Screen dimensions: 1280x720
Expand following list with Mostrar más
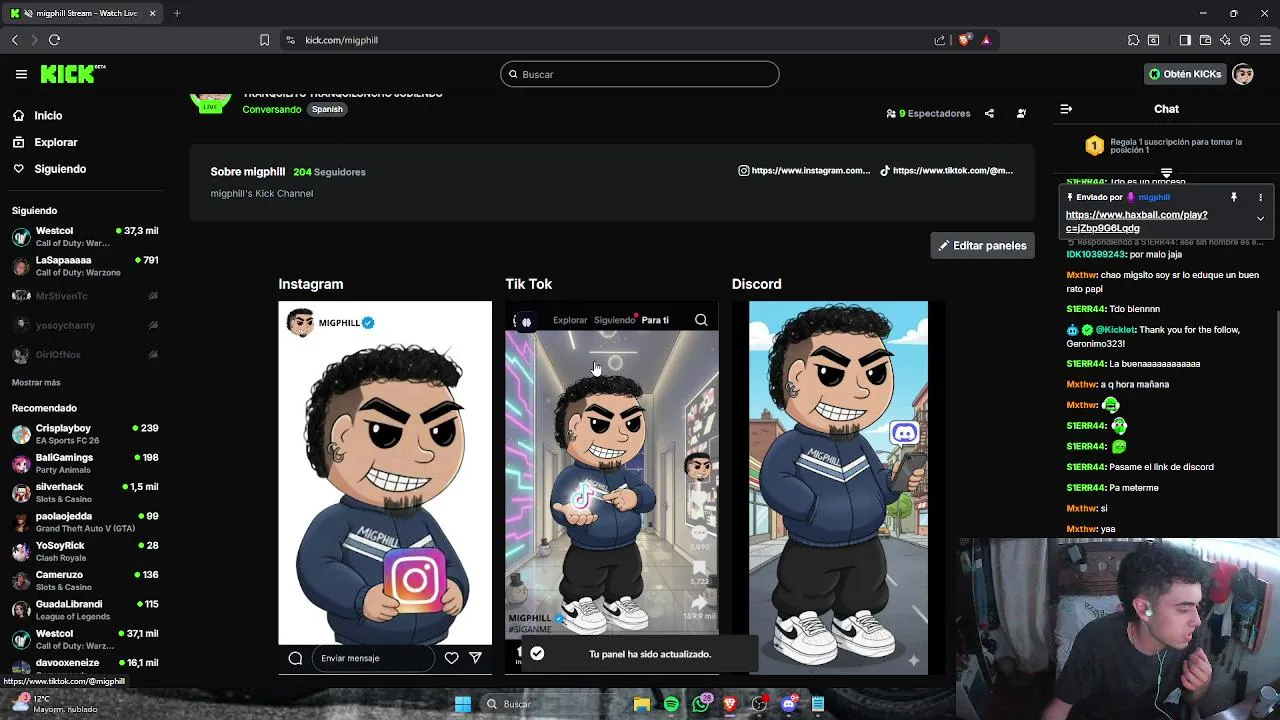[36, 383]
